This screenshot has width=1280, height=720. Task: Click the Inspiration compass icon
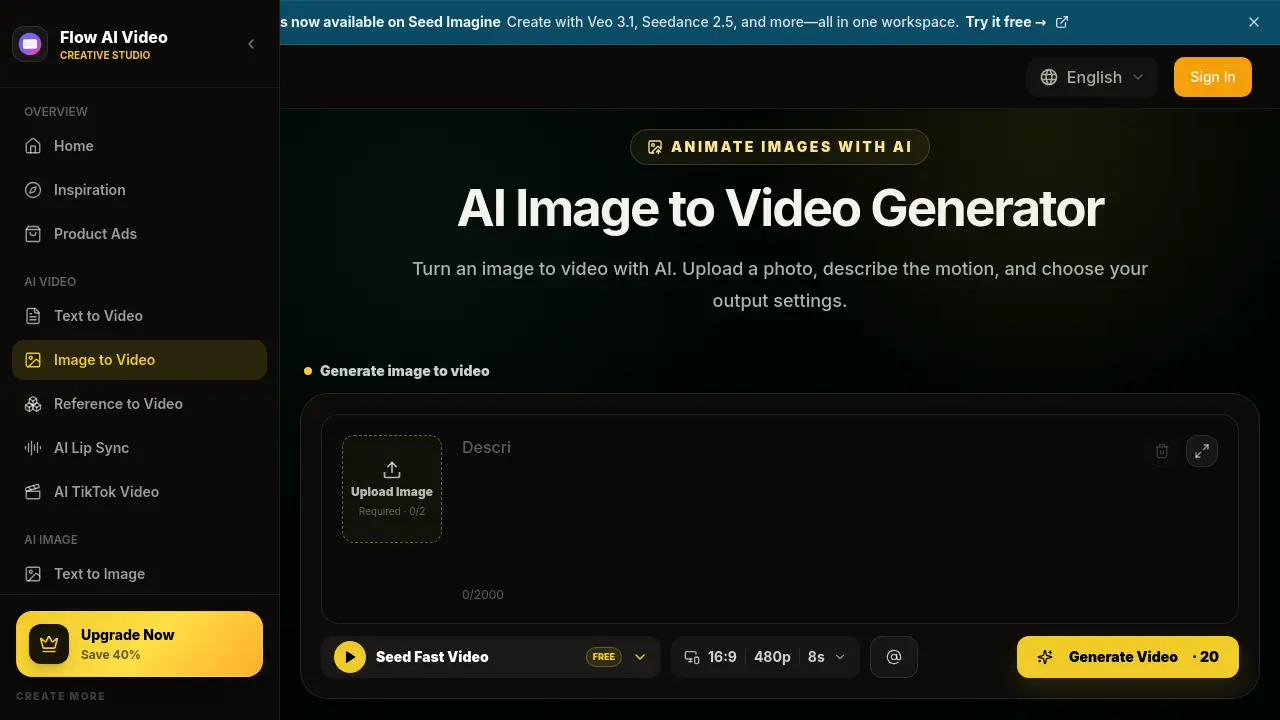(33, 190)
